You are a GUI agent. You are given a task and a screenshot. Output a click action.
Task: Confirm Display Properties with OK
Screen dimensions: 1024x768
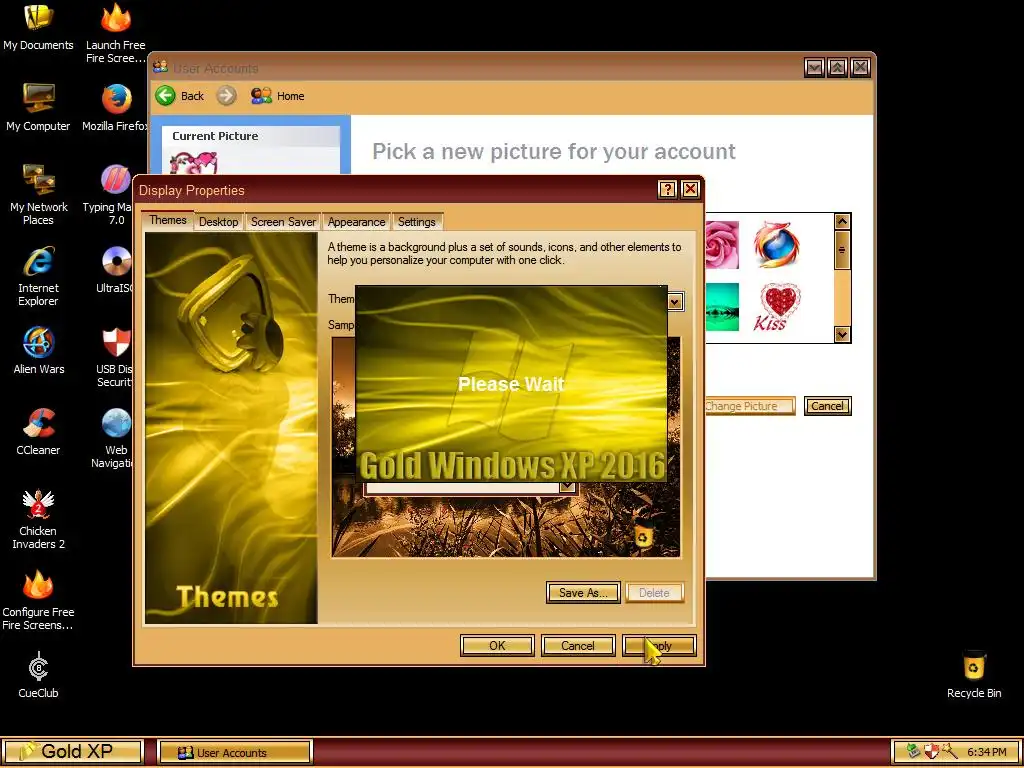pyautogui.click(x=497, y=646)
